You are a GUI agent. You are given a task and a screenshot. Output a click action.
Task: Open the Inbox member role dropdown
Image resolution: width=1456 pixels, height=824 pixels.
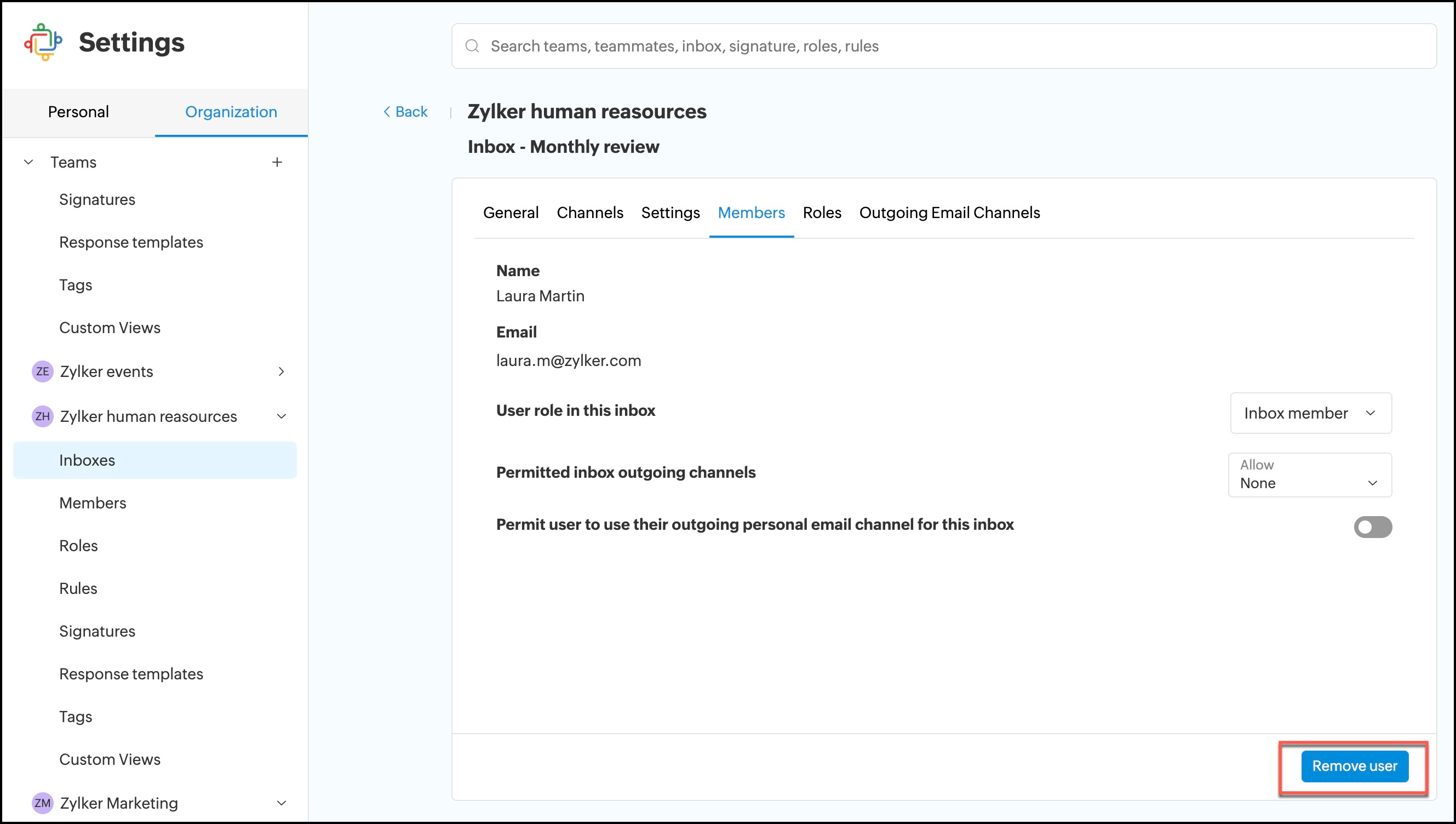click(x=1310, y=413)
